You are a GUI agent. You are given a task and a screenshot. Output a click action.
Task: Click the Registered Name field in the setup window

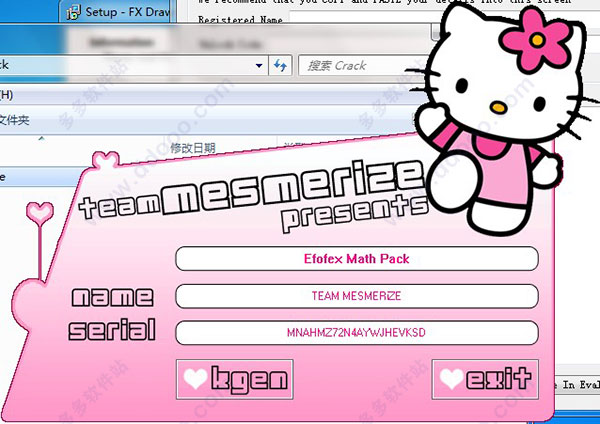tap(364, 18)
